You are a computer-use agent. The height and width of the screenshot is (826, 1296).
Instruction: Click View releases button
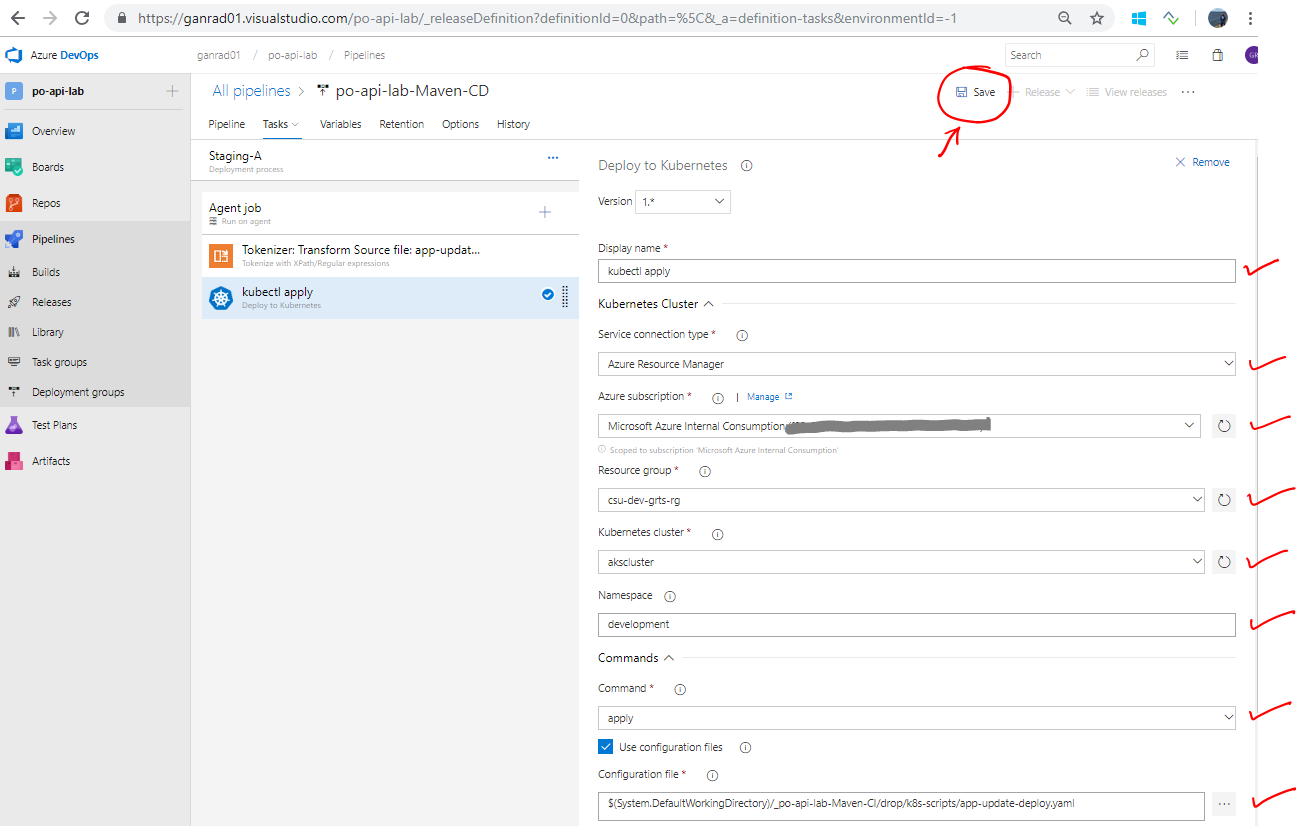click(x=1127, y=92)
